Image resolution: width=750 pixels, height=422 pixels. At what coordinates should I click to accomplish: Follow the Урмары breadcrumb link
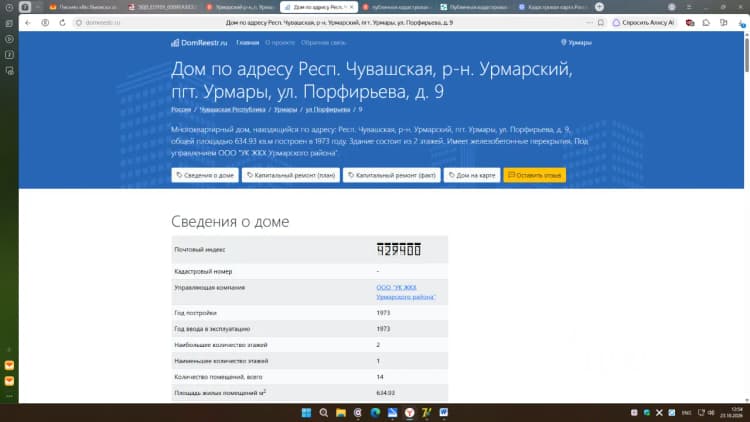[285, 110]
